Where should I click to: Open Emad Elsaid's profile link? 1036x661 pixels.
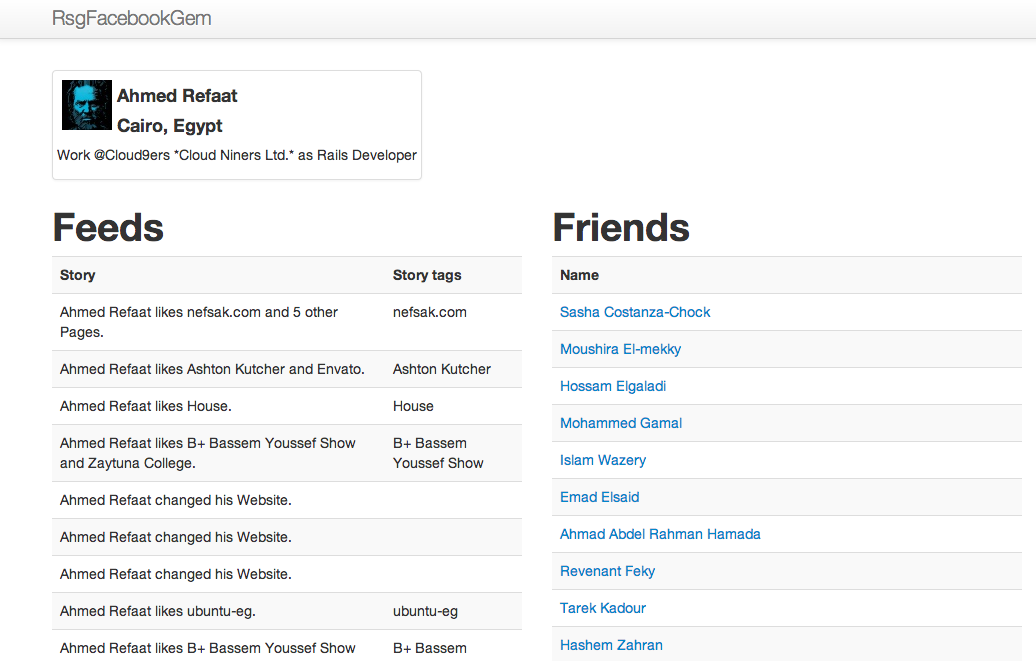599,497
